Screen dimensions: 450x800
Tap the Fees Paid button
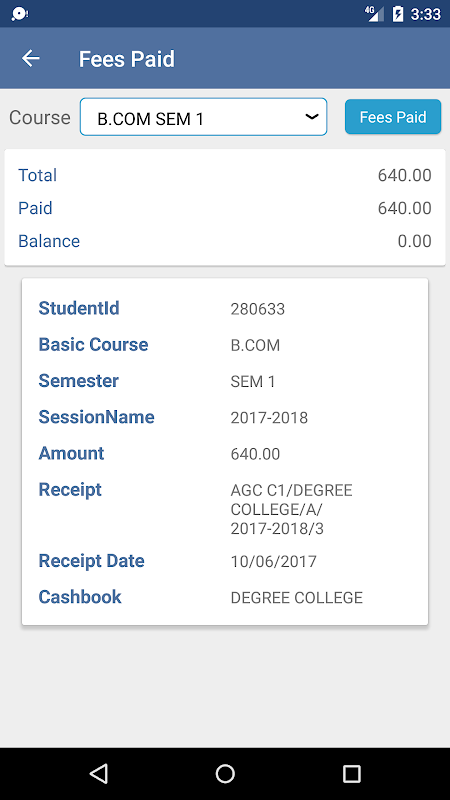tap(393, 117)
